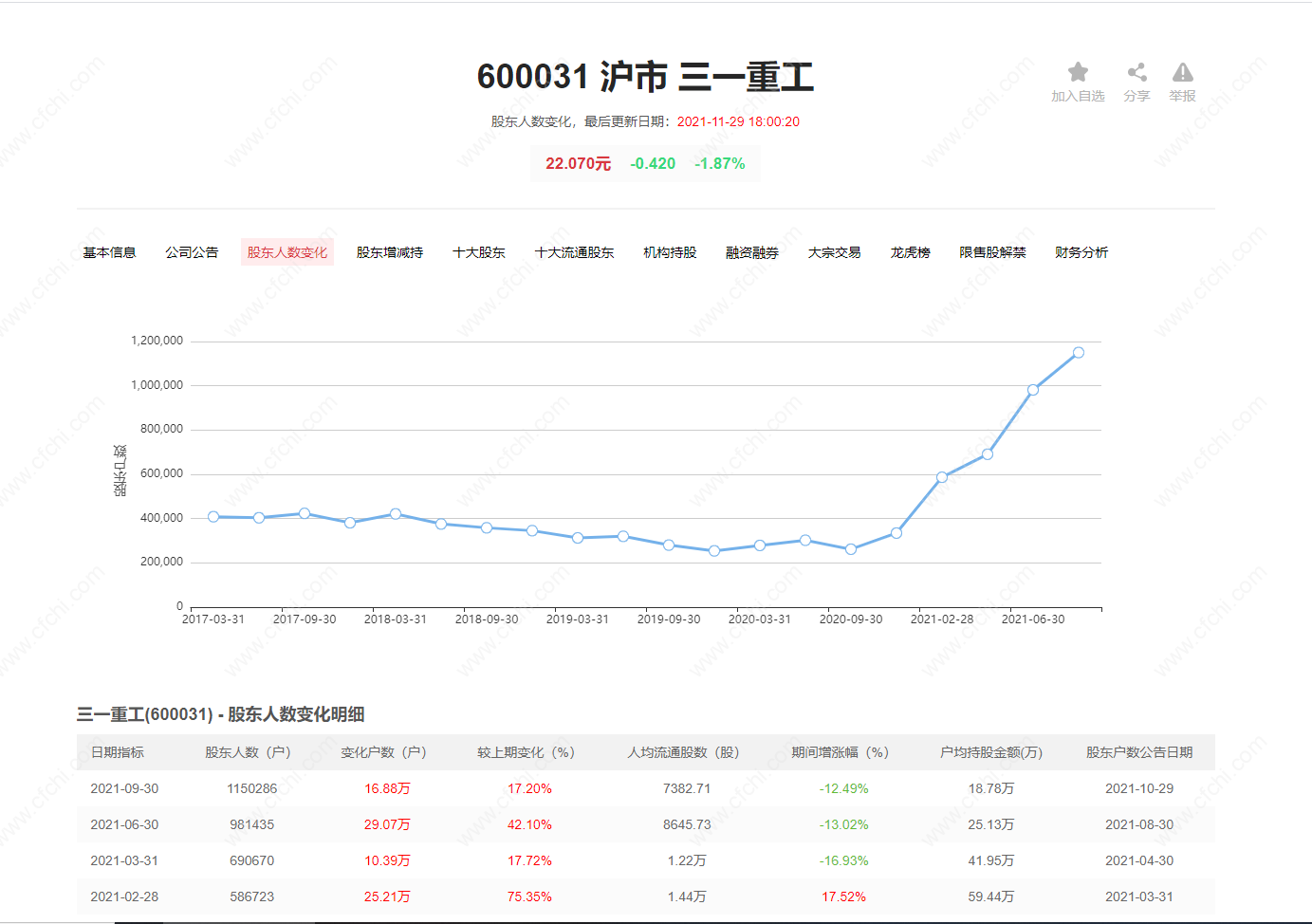Click the 75.35% cell
The width and height of the screenshot is (1312, 924).
pos(529,896)
